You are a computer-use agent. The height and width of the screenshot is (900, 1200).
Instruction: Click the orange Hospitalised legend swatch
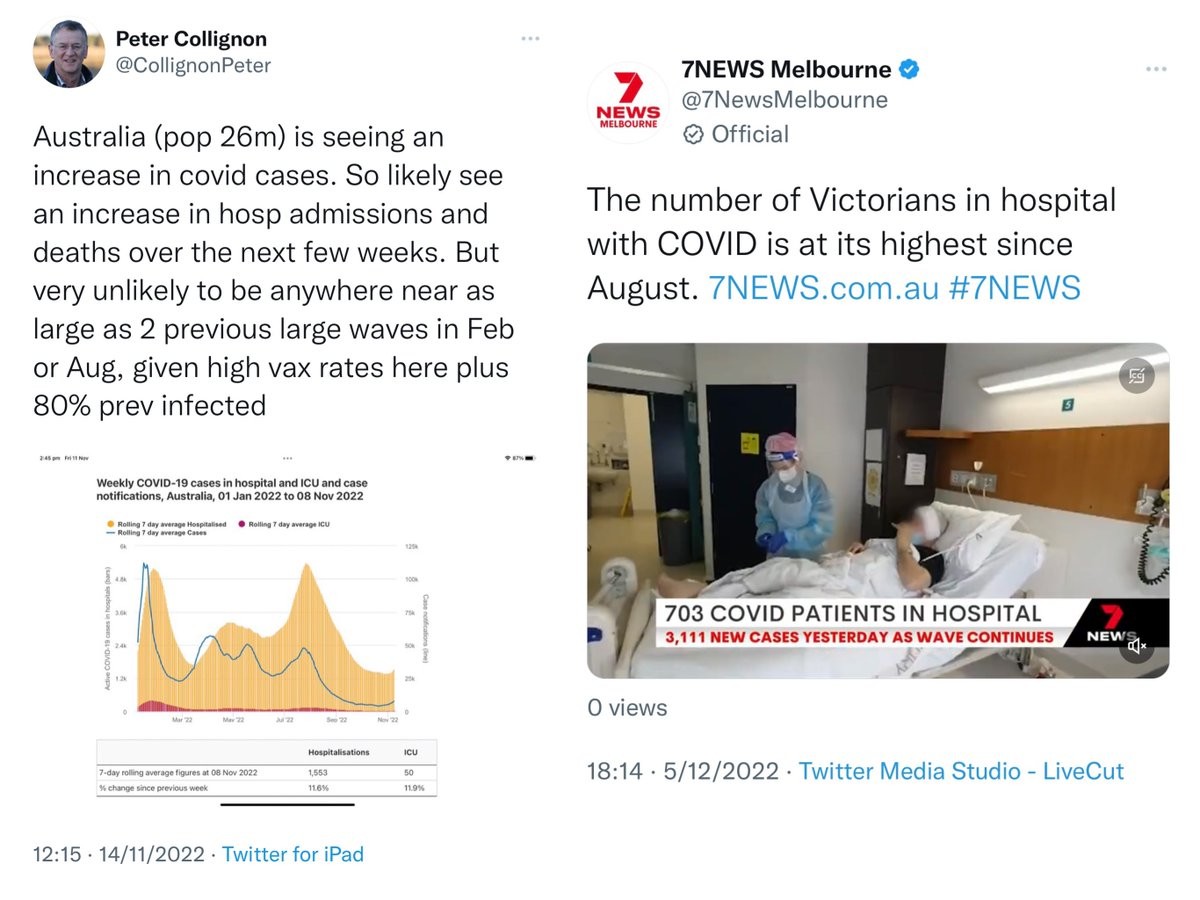110,524
